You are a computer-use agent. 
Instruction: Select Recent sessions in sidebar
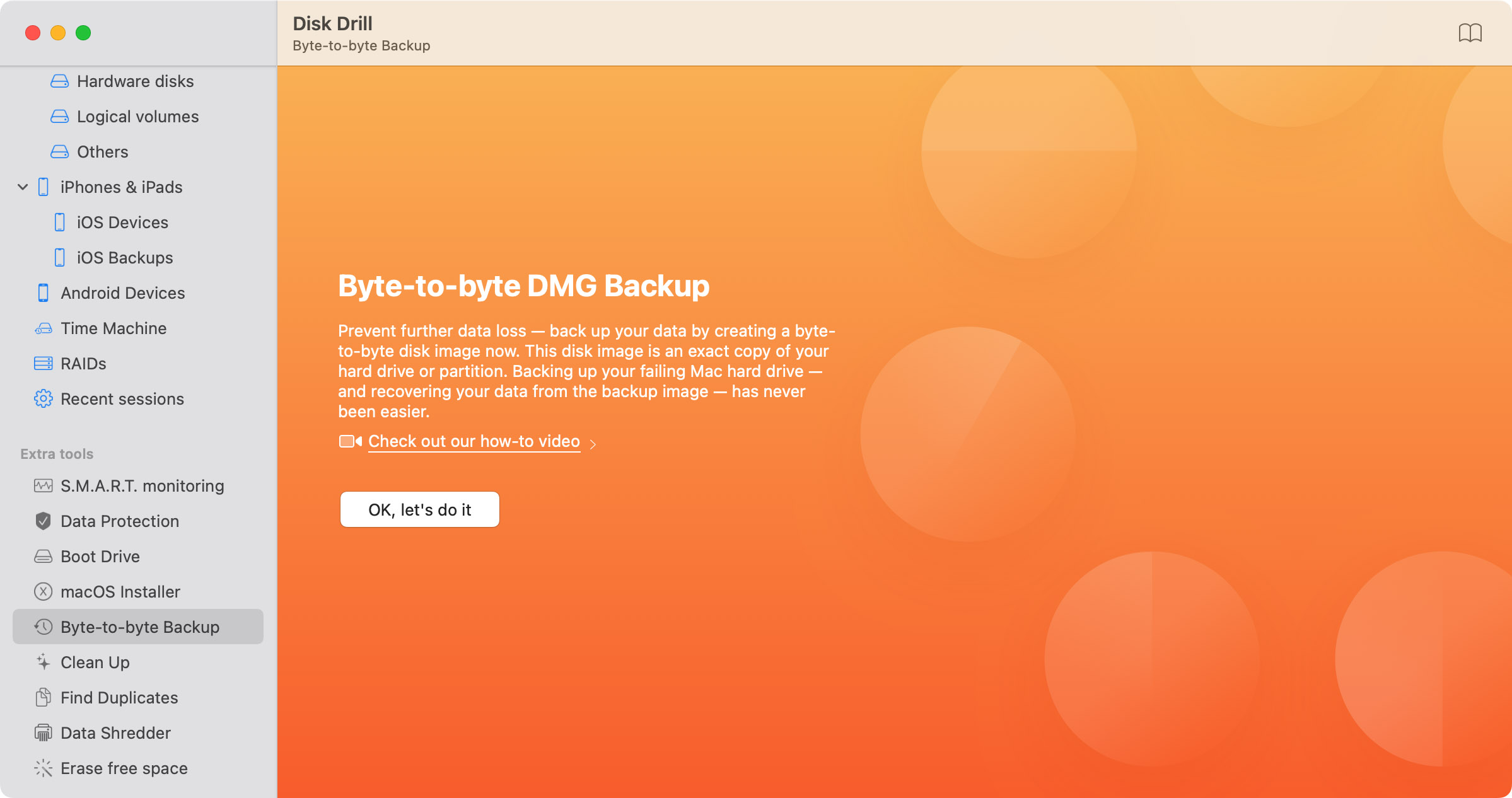point(122,398)
